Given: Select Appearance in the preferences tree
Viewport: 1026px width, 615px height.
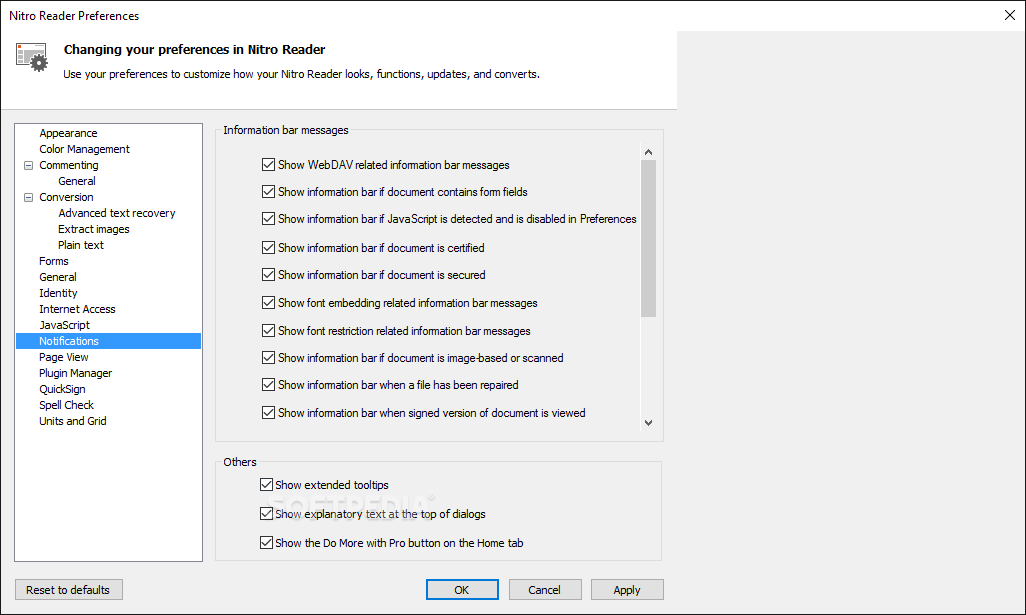Looking at the screenshot, I should [x=68, y=133].
